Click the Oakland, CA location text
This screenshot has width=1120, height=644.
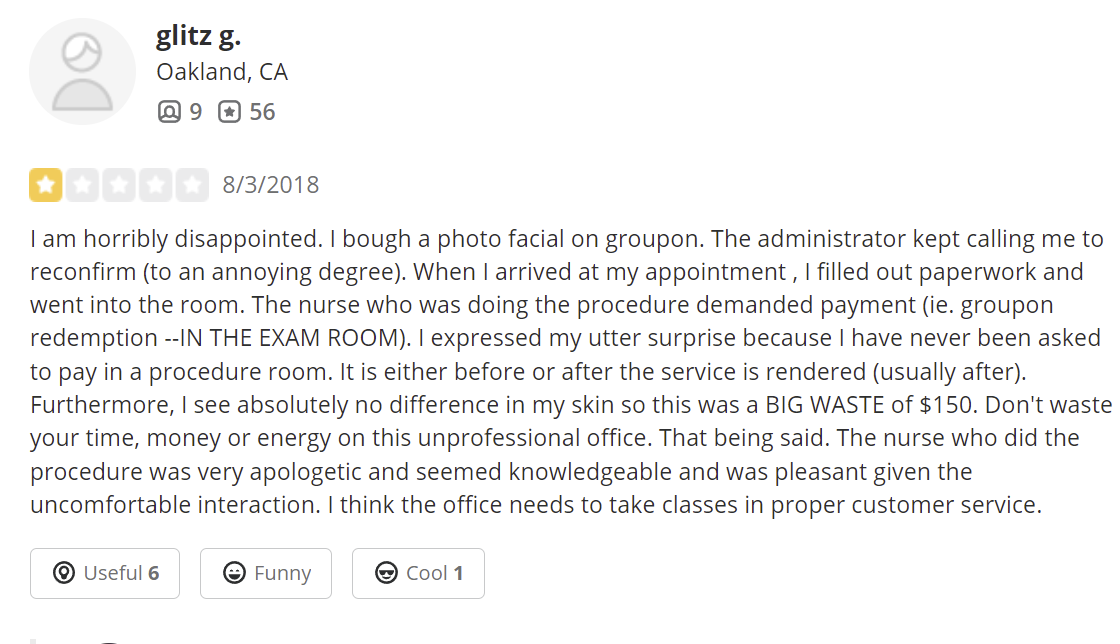coord(222,72)
